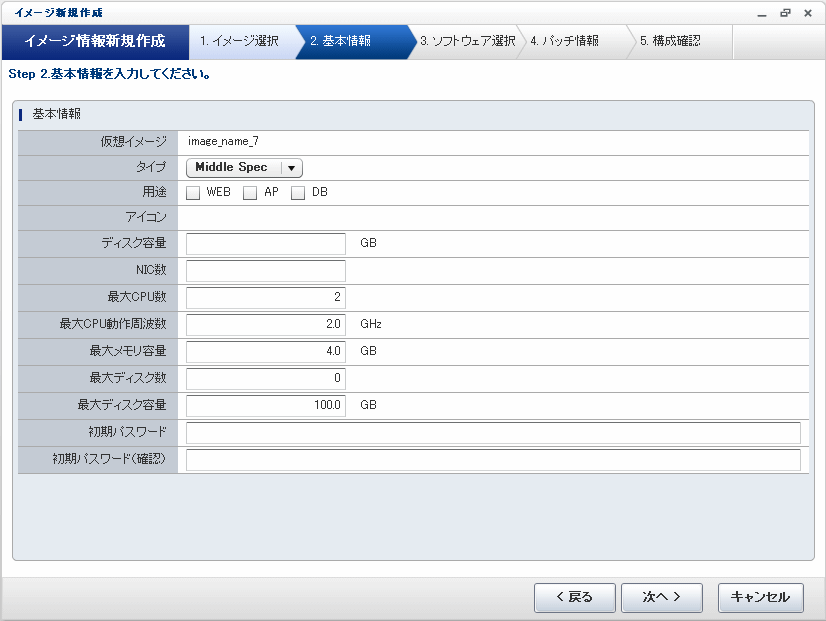826x621 pixels.
Task: Focus the 初期パスワード(確認) field
Action: [493, 460]
